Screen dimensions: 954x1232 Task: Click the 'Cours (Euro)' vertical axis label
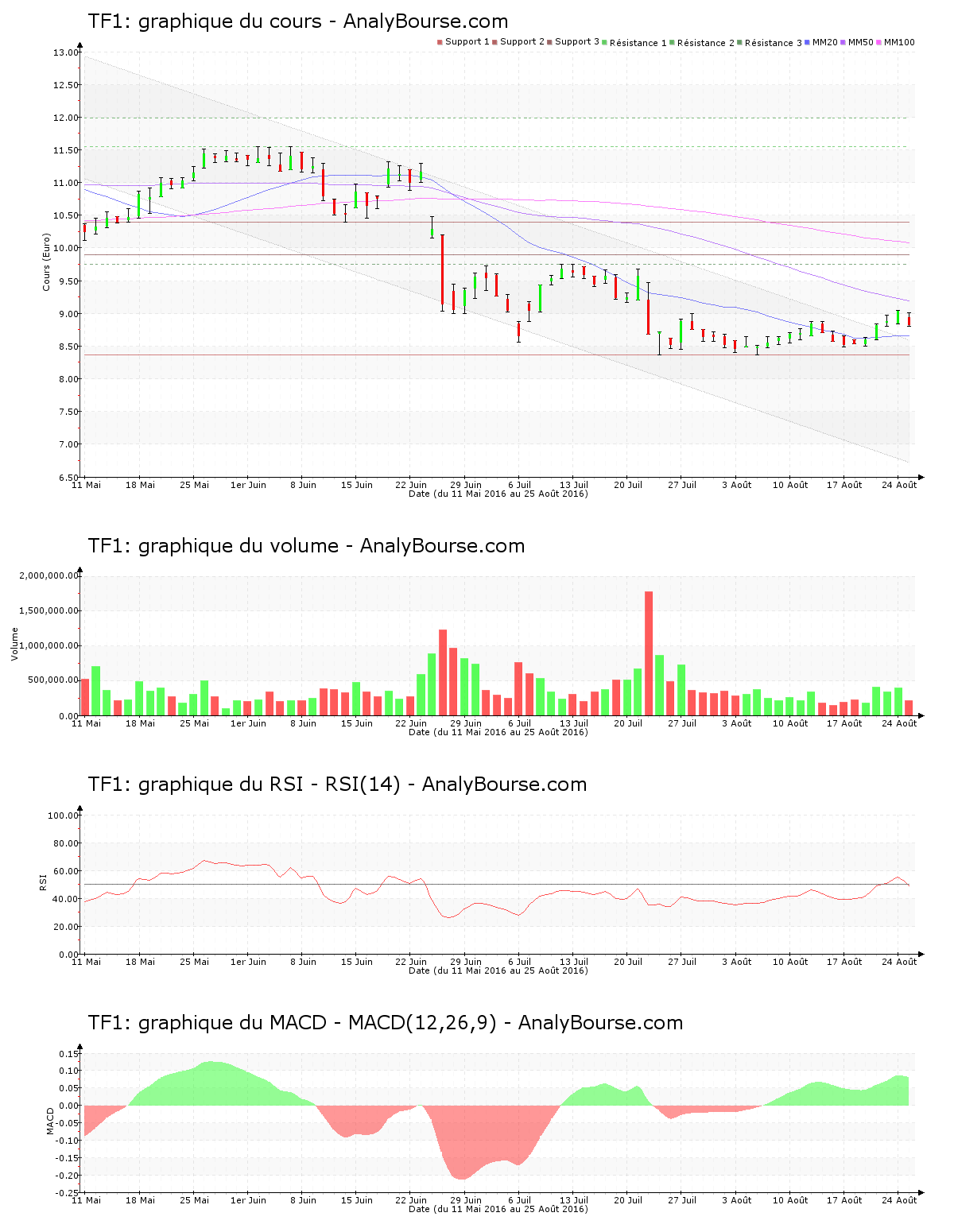tap(46, 262)
